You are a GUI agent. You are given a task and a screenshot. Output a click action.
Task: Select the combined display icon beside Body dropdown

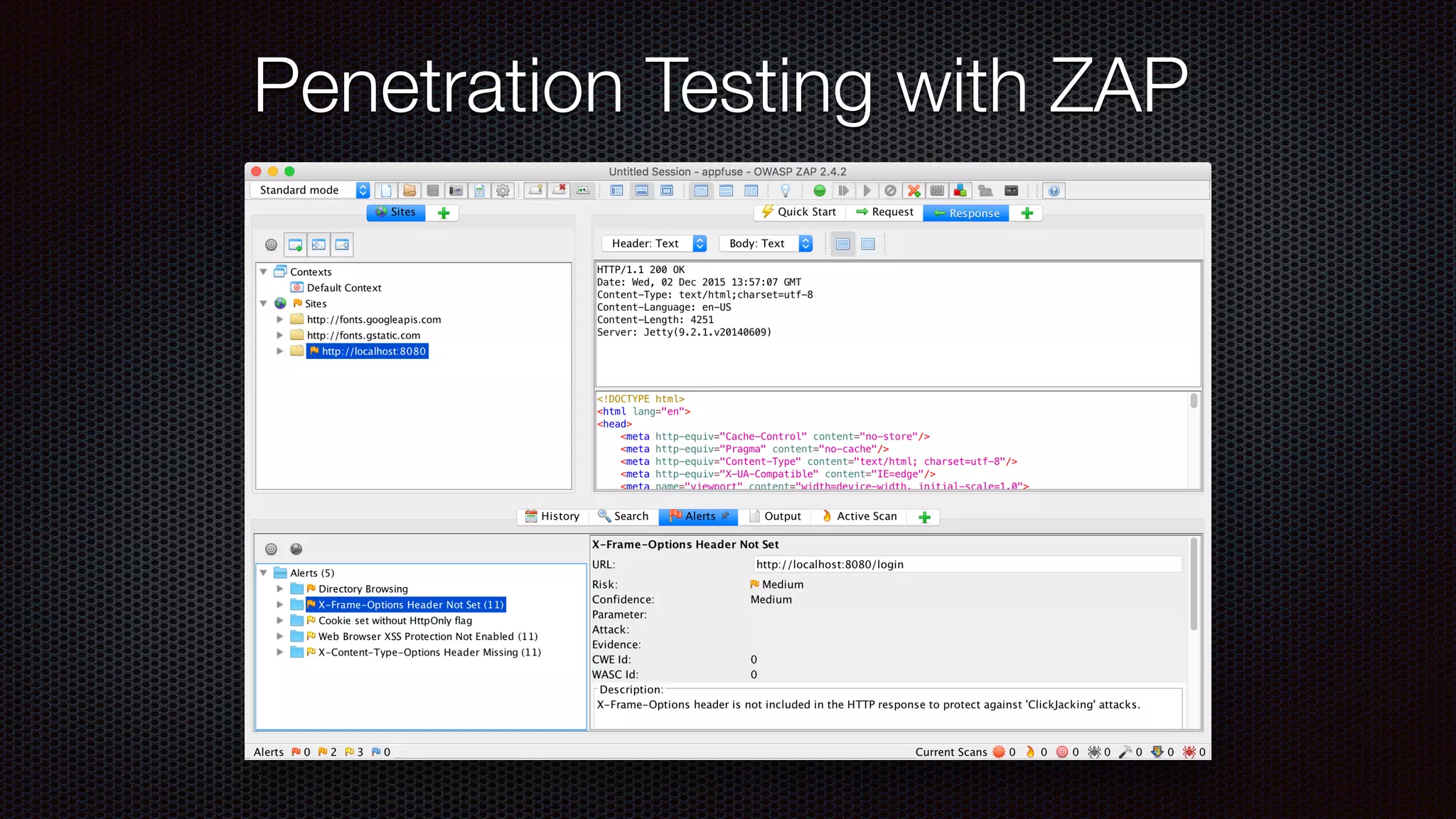pyautogui.click(x=868, y=244)
